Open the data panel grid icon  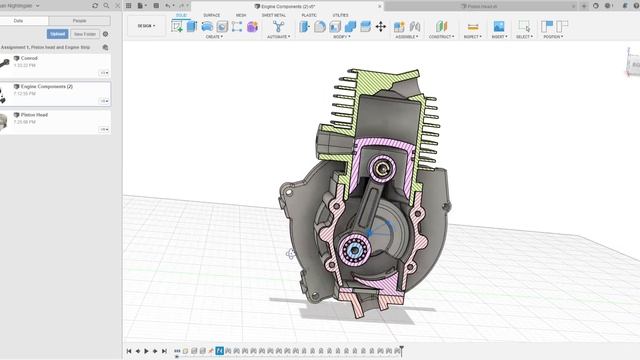pos(129,6)
